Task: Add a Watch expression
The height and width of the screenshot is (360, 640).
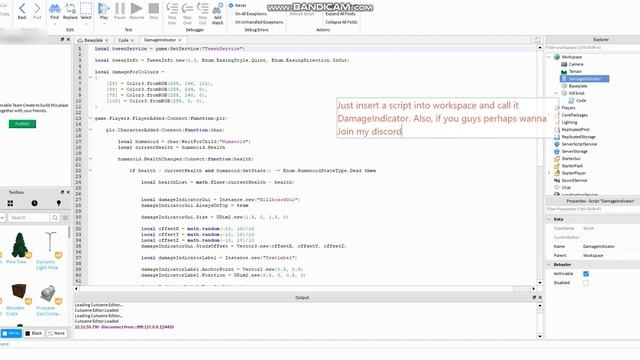Action: click(x=218, y=13)
